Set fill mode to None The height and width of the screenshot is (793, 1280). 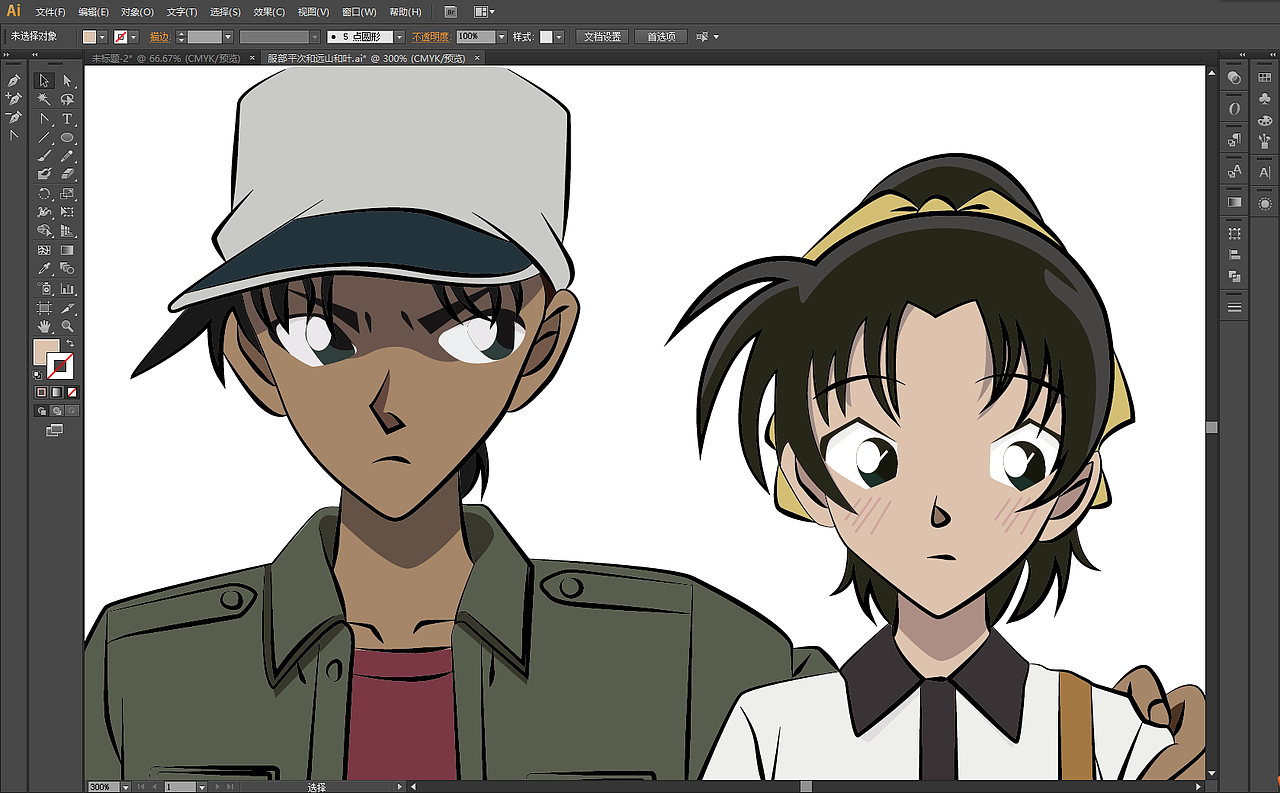72,392
